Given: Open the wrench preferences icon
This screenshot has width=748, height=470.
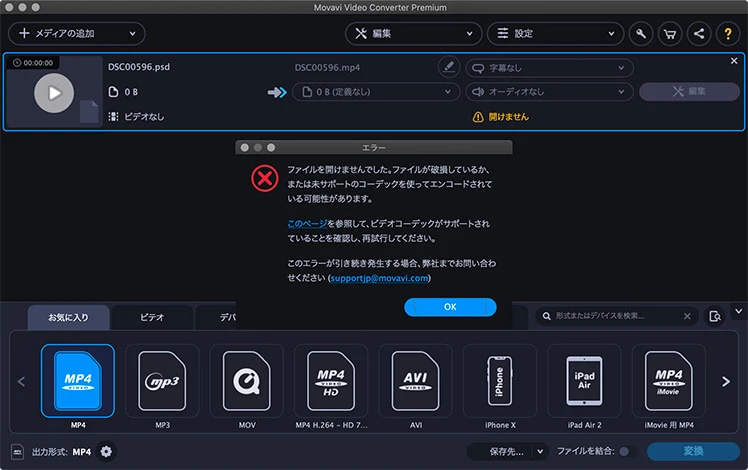Looking at the screenshot, I should (x=641, y=33).
